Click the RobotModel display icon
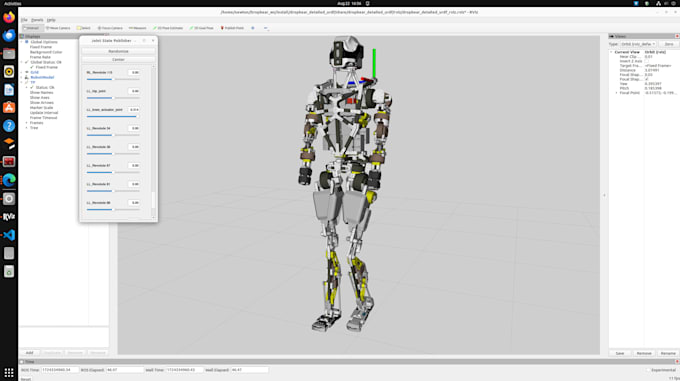This screenshot has height=381, width=680. [x=27, y=77]
